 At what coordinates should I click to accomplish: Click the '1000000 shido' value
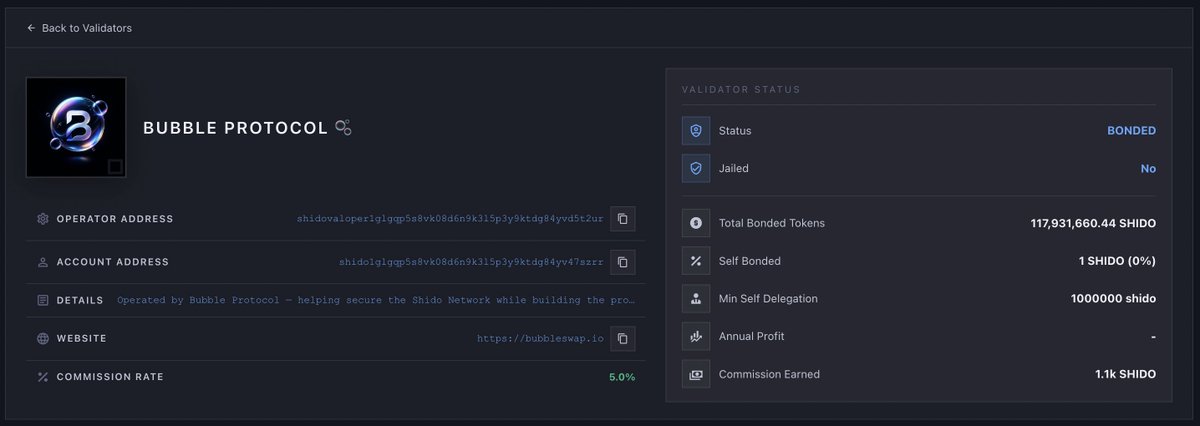point(1113,299)
